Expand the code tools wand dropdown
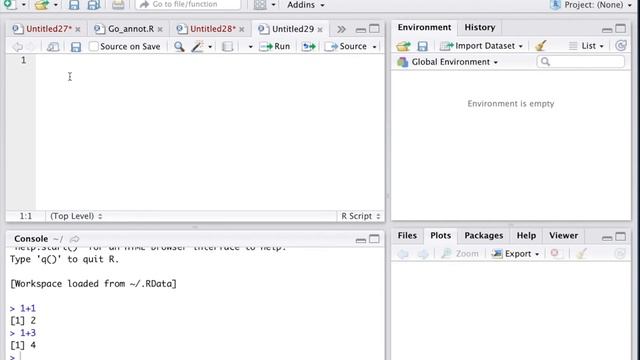The height and width of the screenshot is (360, 640). click(x=210, y=47)
